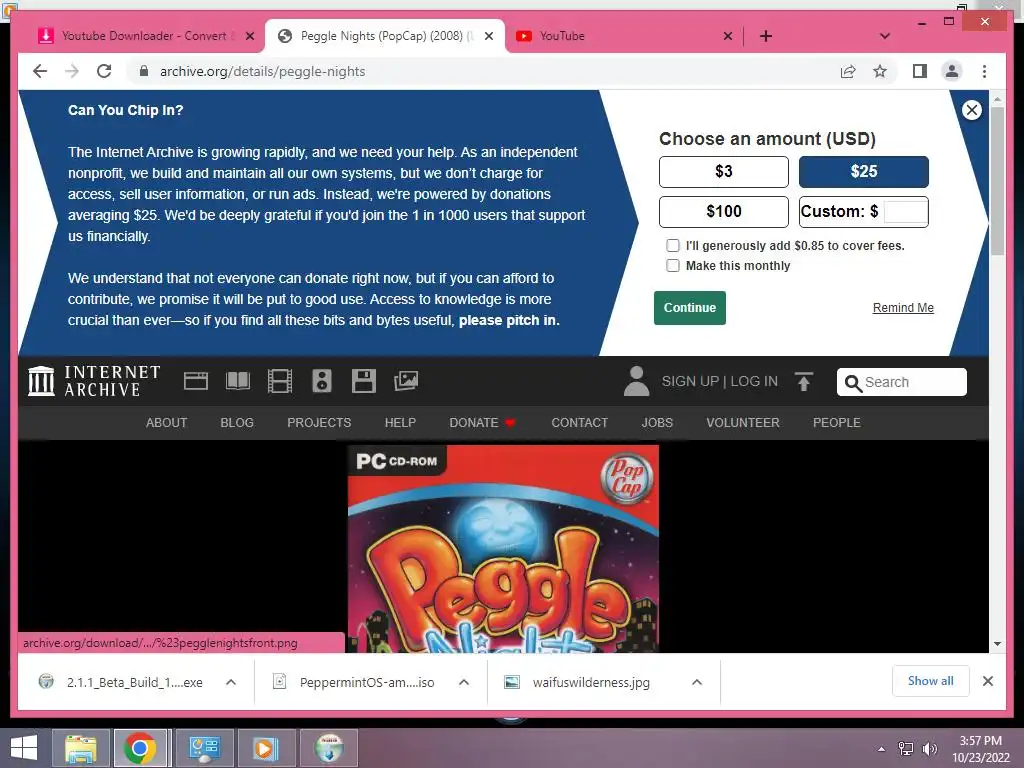Open the BLOG menu item
The height and width of the screenshot is (768, 1024).
pyautogui.click(x=237, y=423)
